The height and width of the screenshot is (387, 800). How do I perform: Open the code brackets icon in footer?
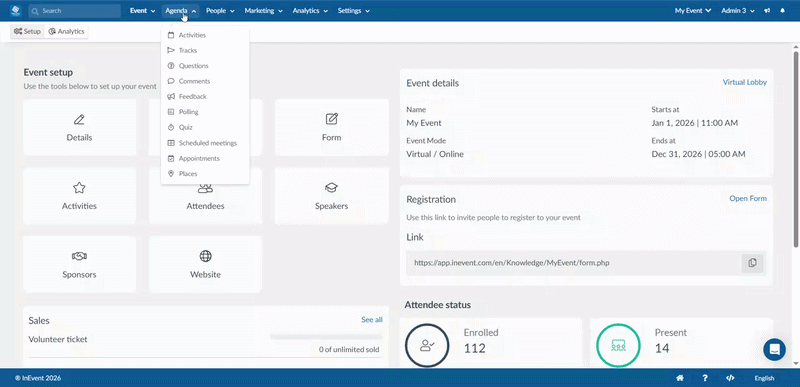[x=730, y=378]
